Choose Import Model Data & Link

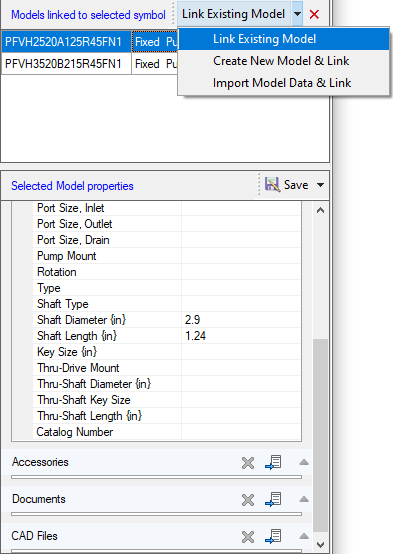pyautogui.click(x=282, y=83)
